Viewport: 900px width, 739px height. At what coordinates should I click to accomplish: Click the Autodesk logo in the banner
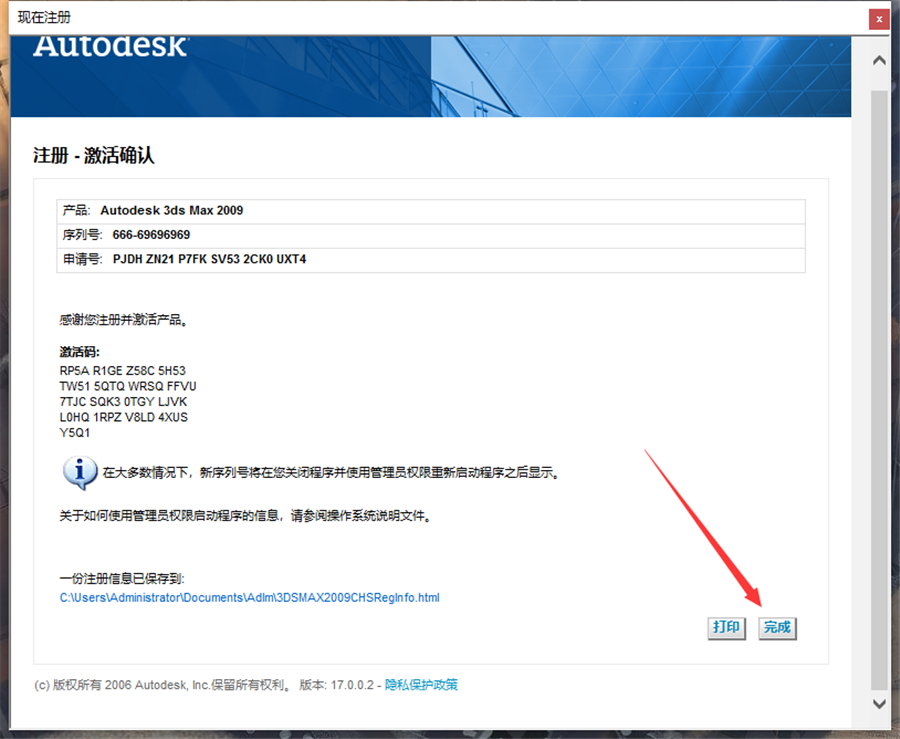(110, 45)
